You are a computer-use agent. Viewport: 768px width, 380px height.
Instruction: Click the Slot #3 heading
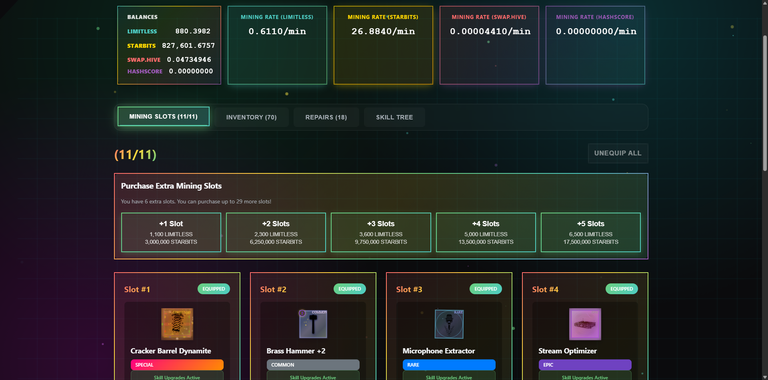pyautogui.click(x=409, y=289)
